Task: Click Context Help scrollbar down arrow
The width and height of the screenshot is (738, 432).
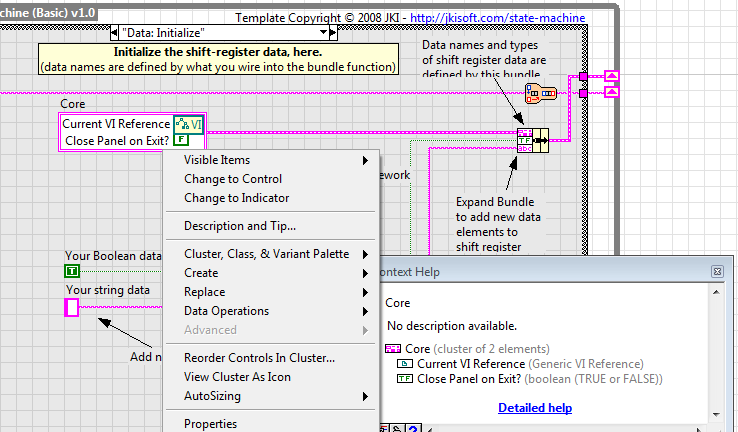Action: pyautogui.click(x=716, y=415)
